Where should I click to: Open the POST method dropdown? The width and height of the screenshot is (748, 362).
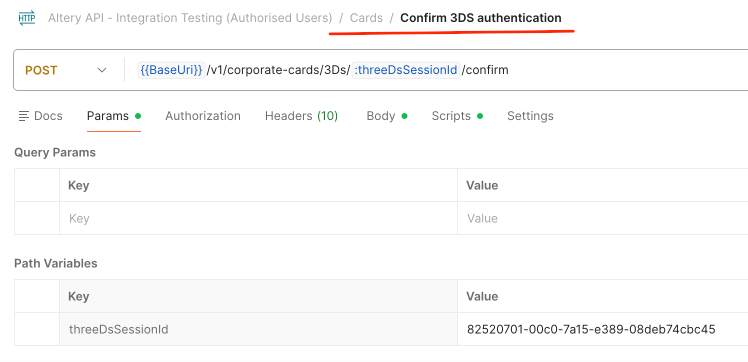coord(66,71)
